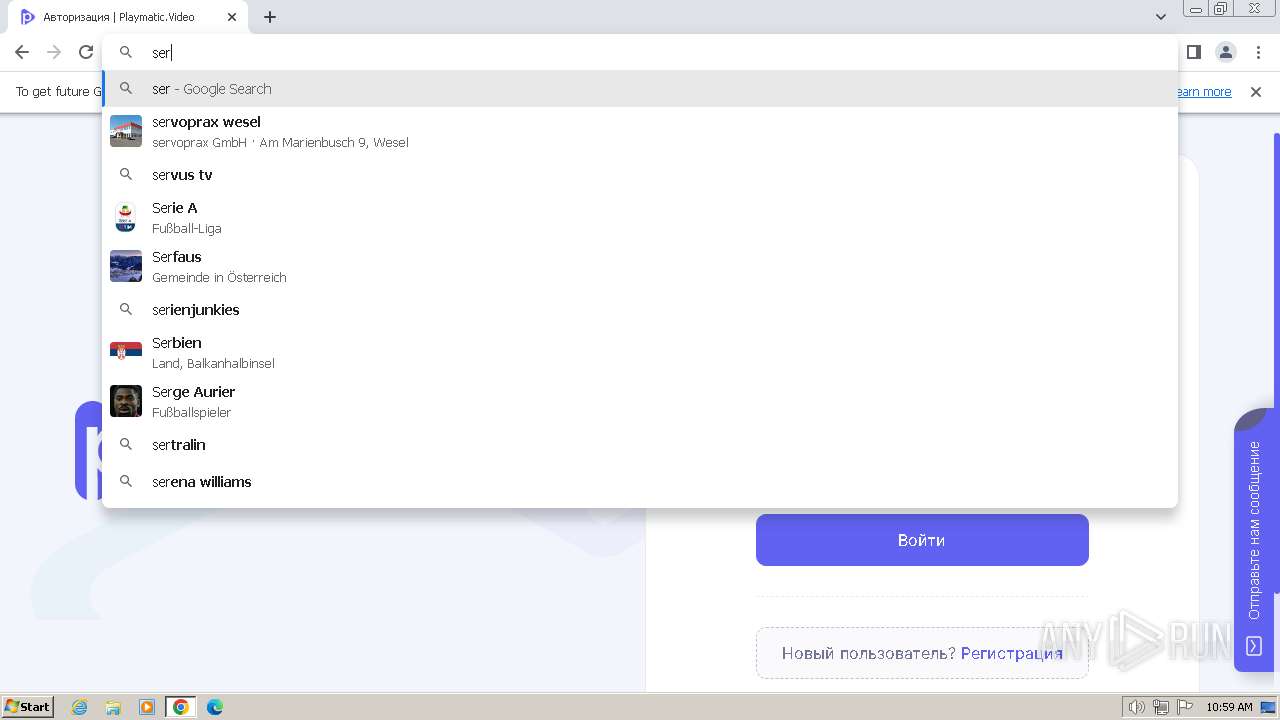Choose the 'Serge Aurier' suggestion
The width and height of the screenshot is (1280, 720).
pyautogui.click(x=640, y=401)
